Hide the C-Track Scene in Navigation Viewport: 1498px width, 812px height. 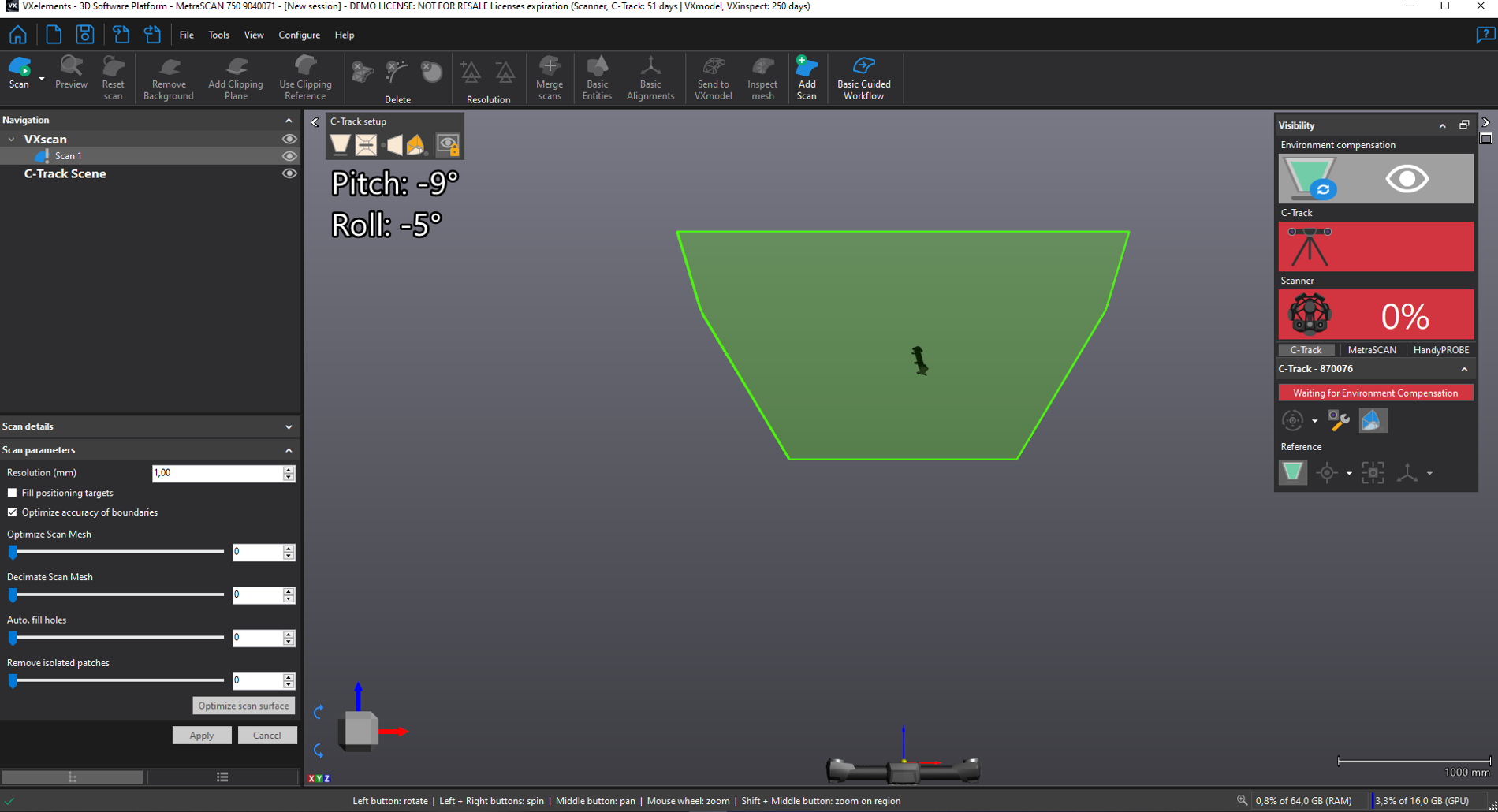coord(289,173)
